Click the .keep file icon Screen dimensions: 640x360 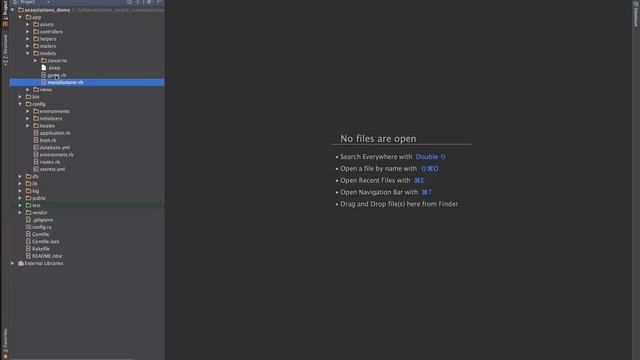(x=44, y=68)
